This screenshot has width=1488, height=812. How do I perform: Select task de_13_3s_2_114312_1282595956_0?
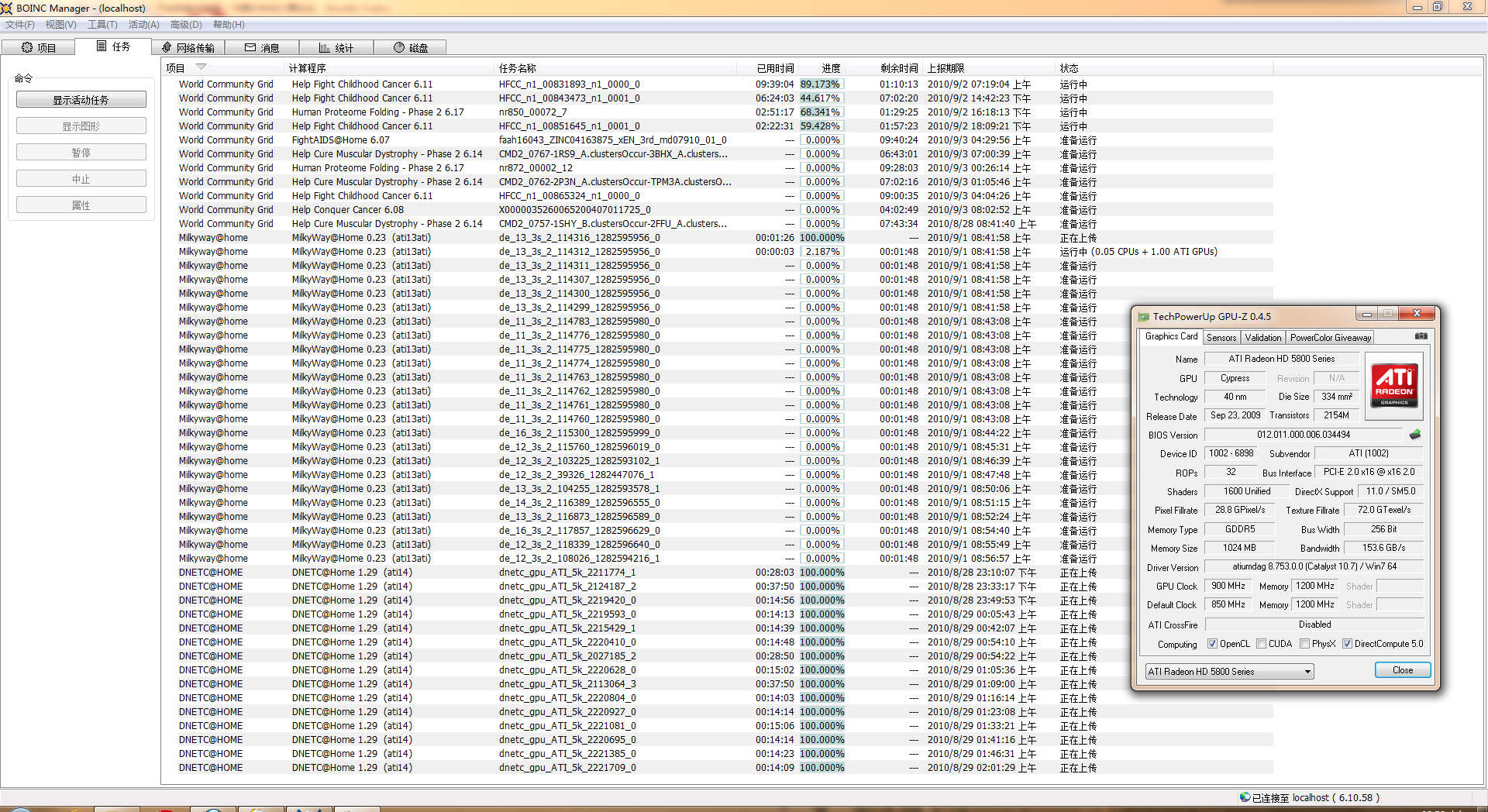pos(580,252)
